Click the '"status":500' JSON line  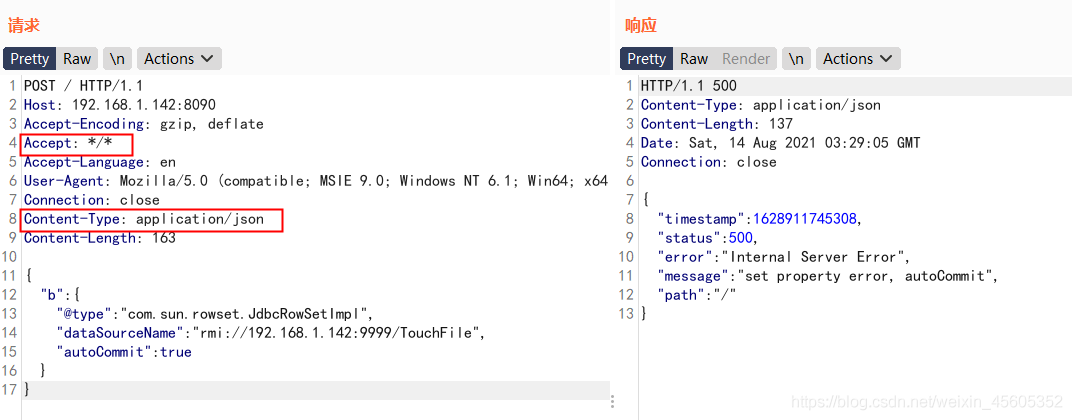708,238
